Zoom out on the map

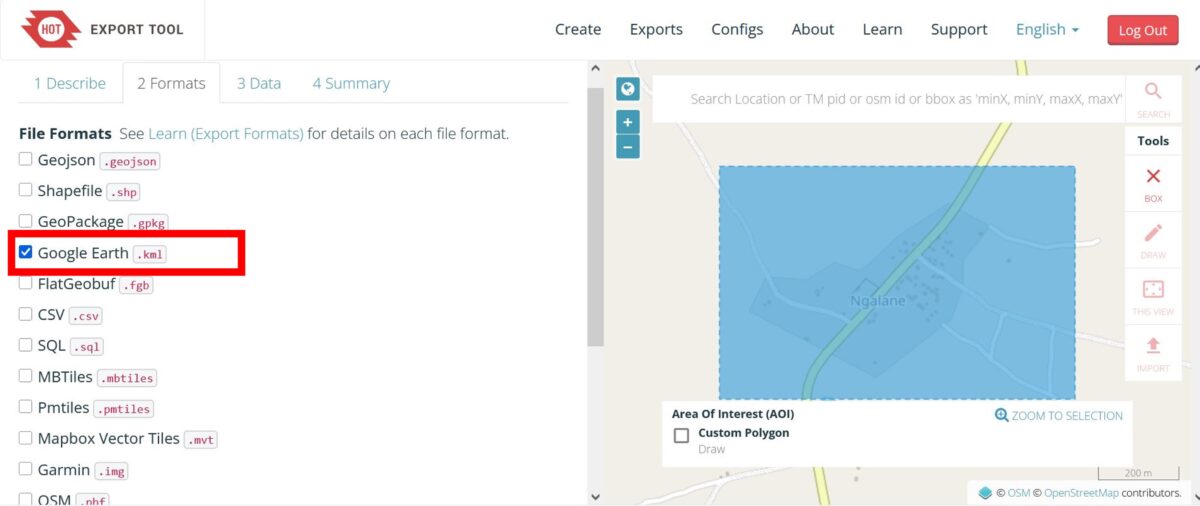[628, 147]
